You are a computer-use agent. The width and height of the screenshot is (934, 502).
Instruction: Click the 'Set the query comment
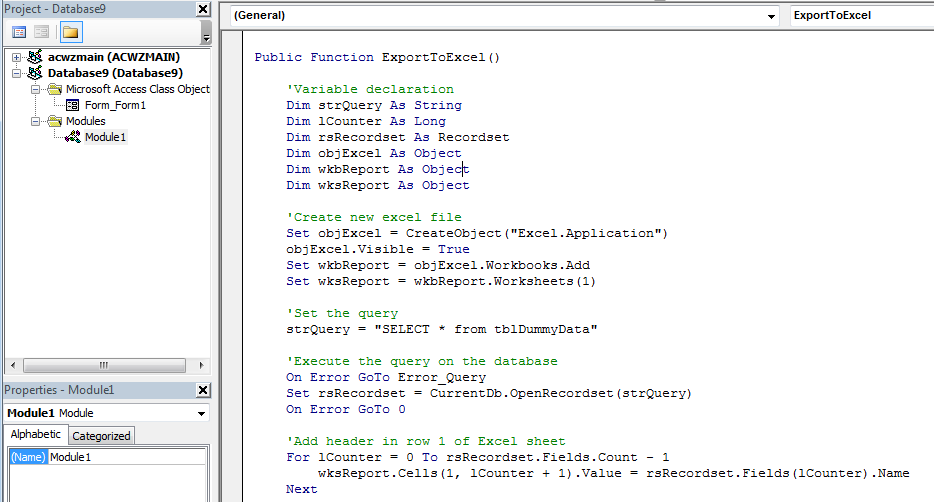click(342, 314)
